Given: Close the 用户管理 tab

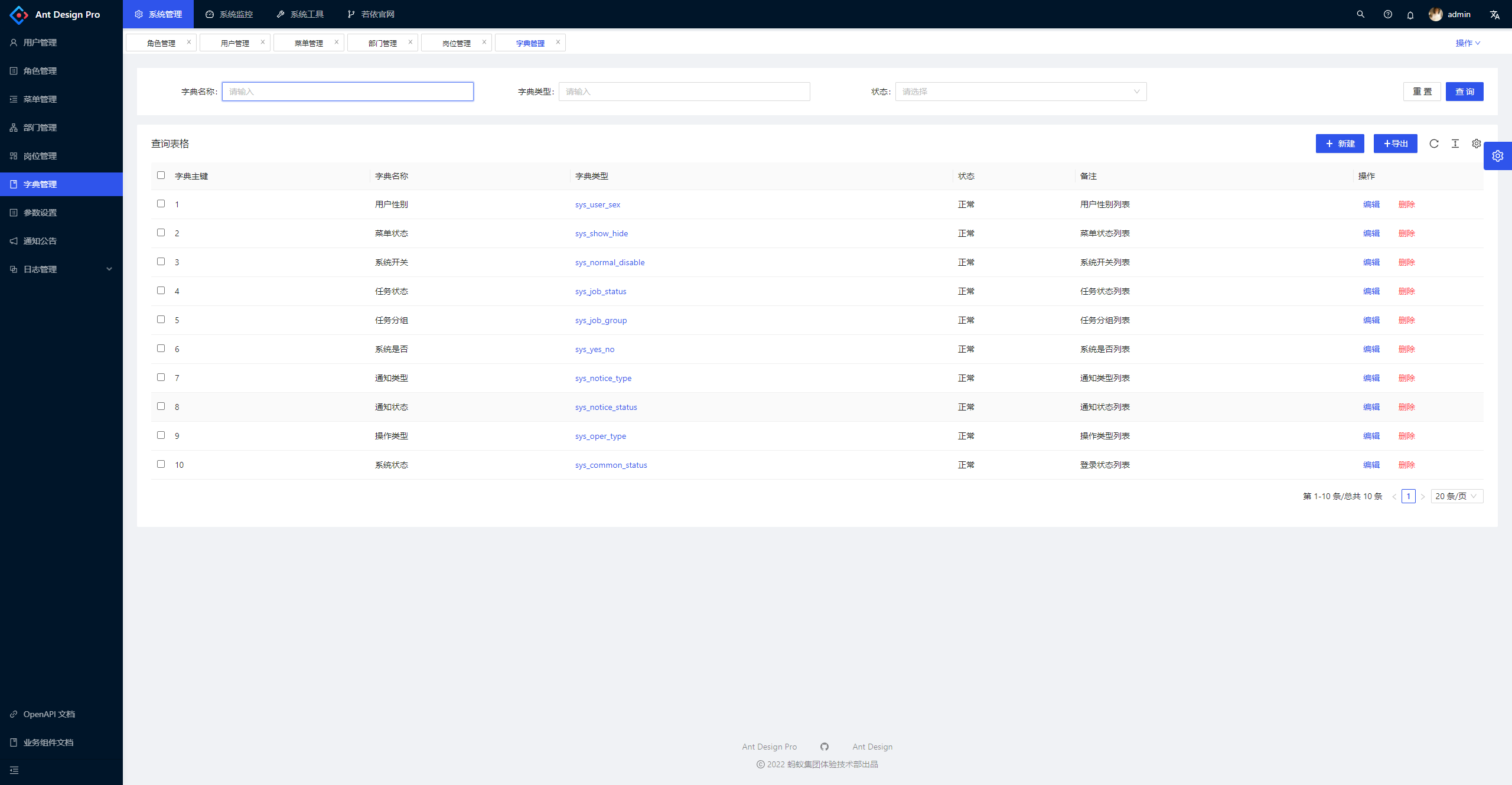Looking at the screenshot, I should [x=263, y=42].
